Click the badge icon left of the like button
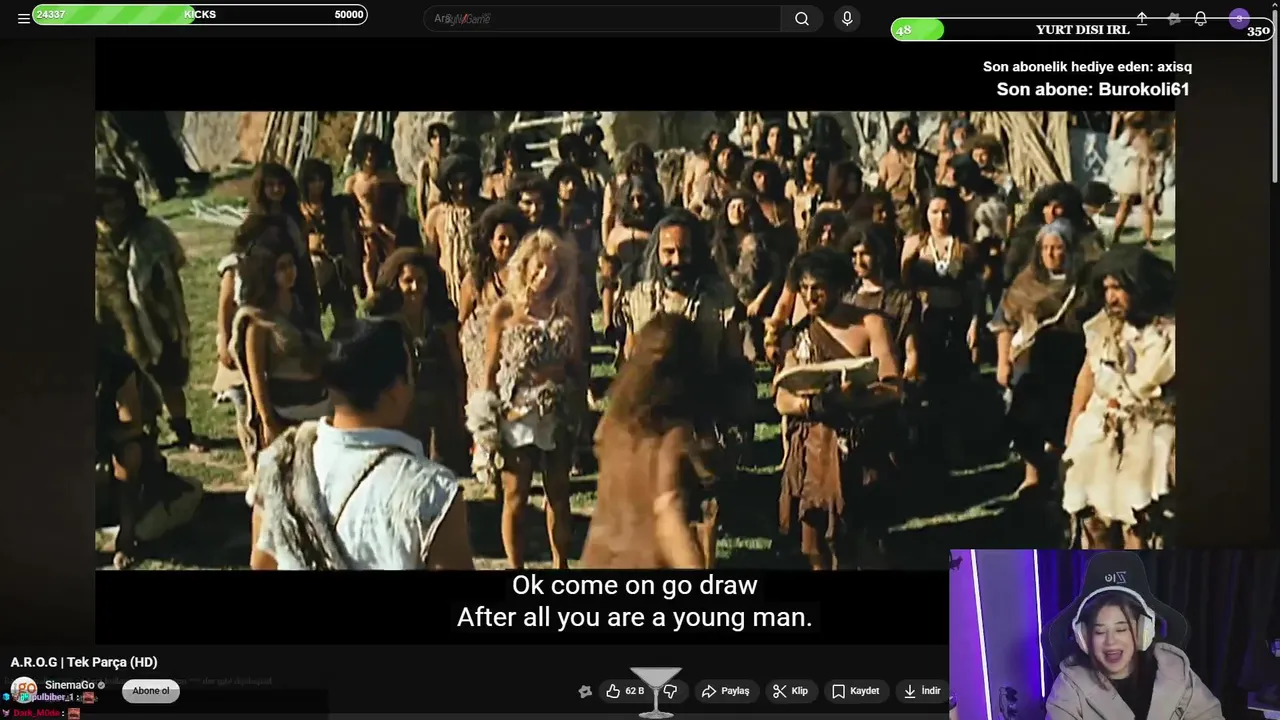 [585, 691]
